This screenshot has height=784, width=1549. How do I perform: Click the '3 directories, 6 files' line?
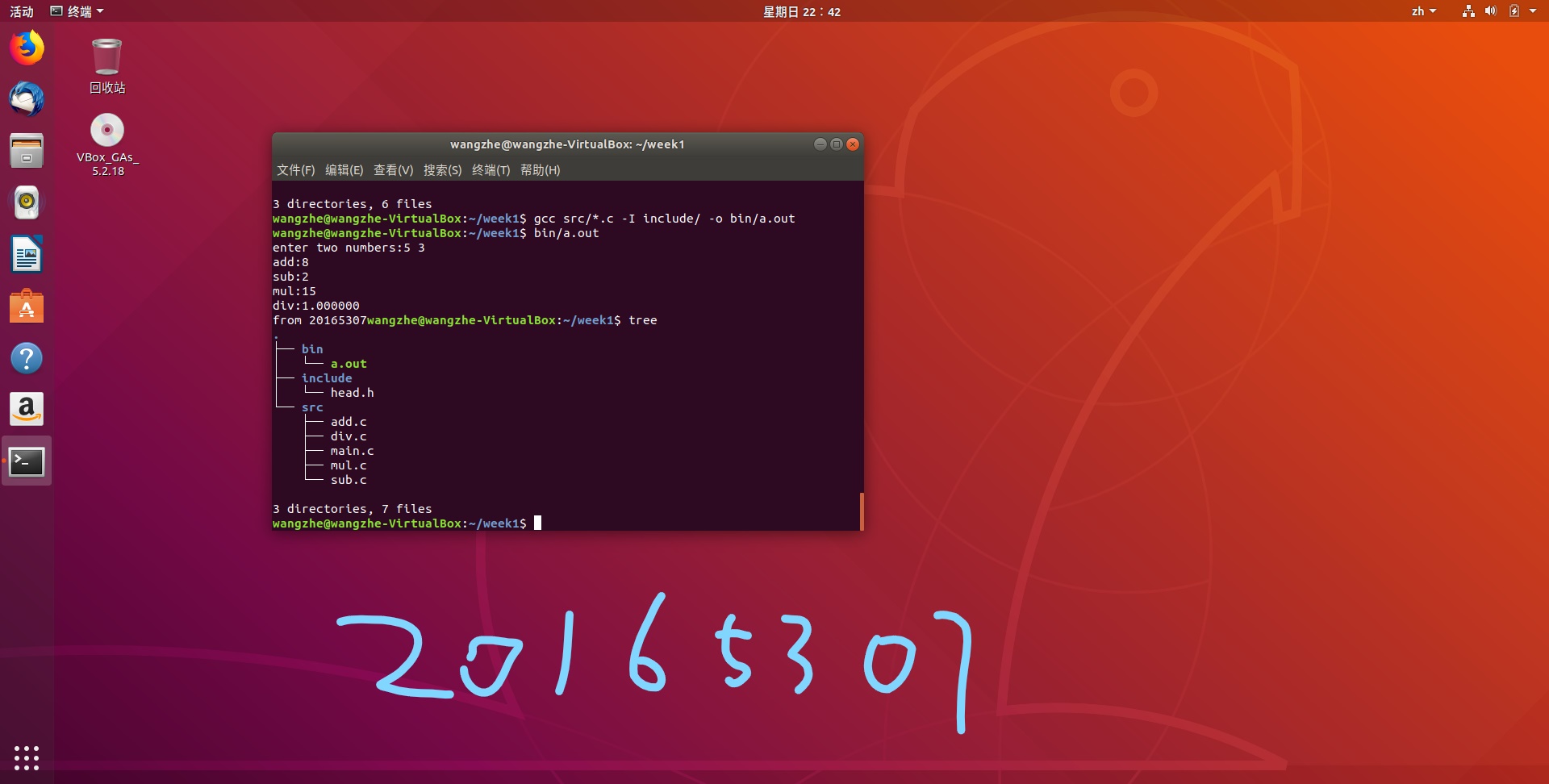tap(353, 204)
